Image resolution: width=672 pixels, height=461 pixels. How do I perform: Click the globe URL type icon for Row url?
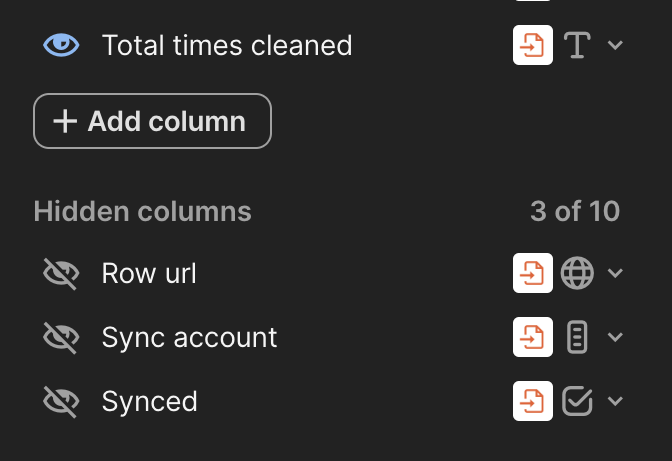pyautogui.click(x=577, y=274)
